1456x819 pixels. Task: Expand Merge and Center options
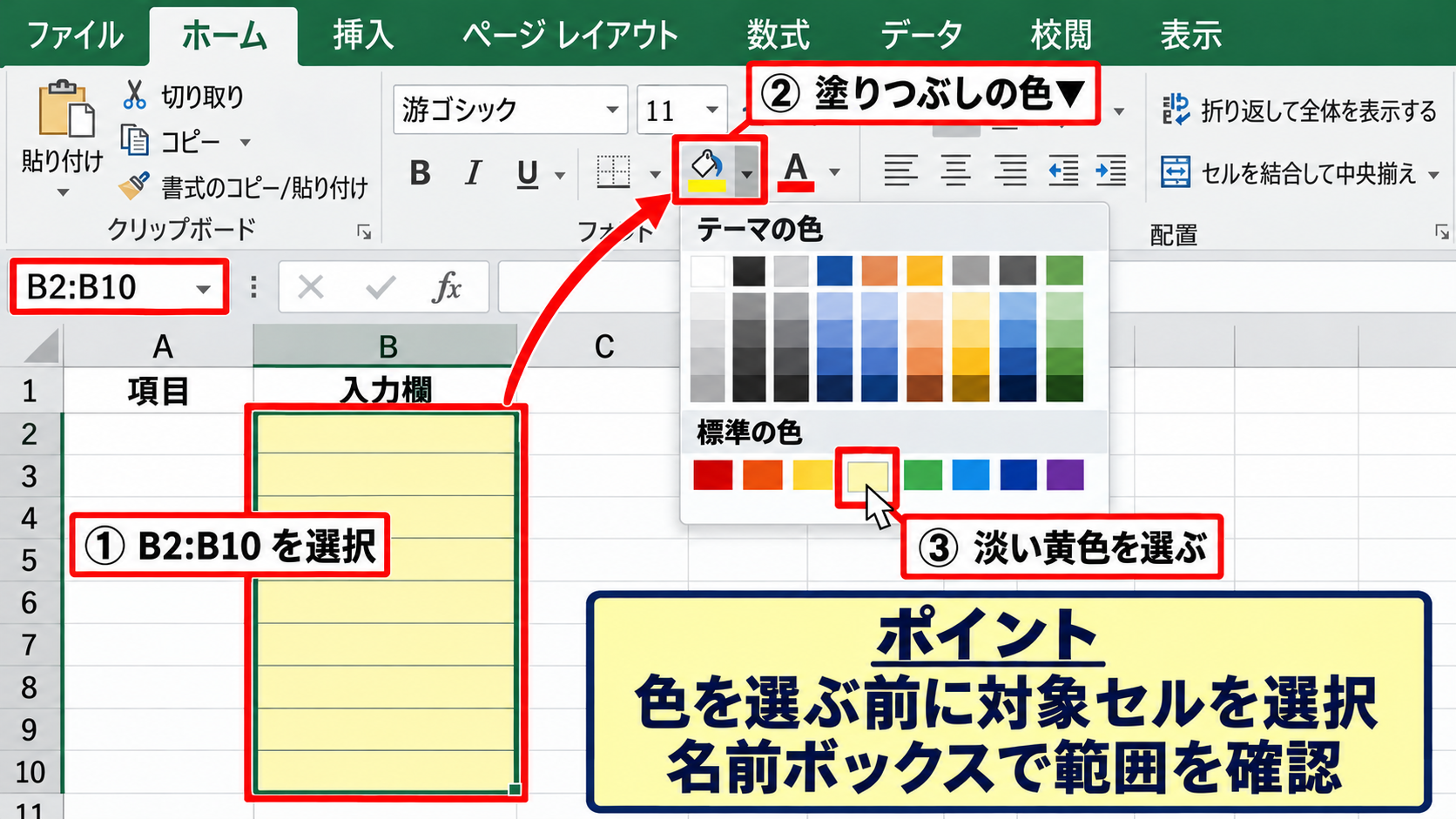(x=1433, y=174)
